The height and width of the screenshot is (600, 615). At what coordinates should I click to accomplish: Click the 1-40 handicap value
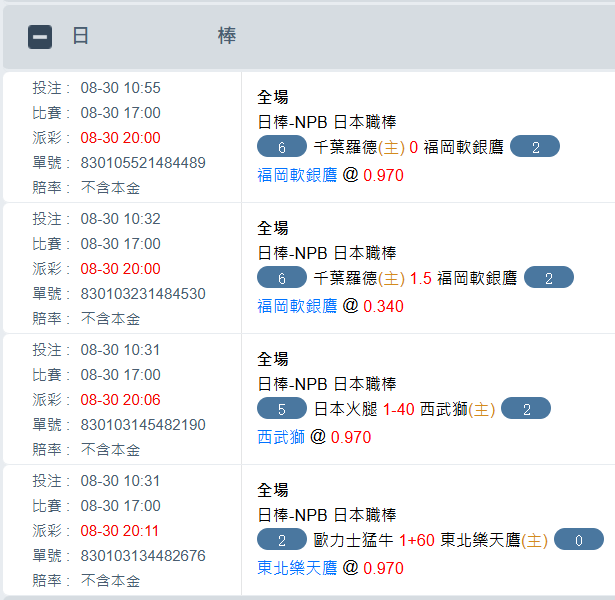pos(398,409)
